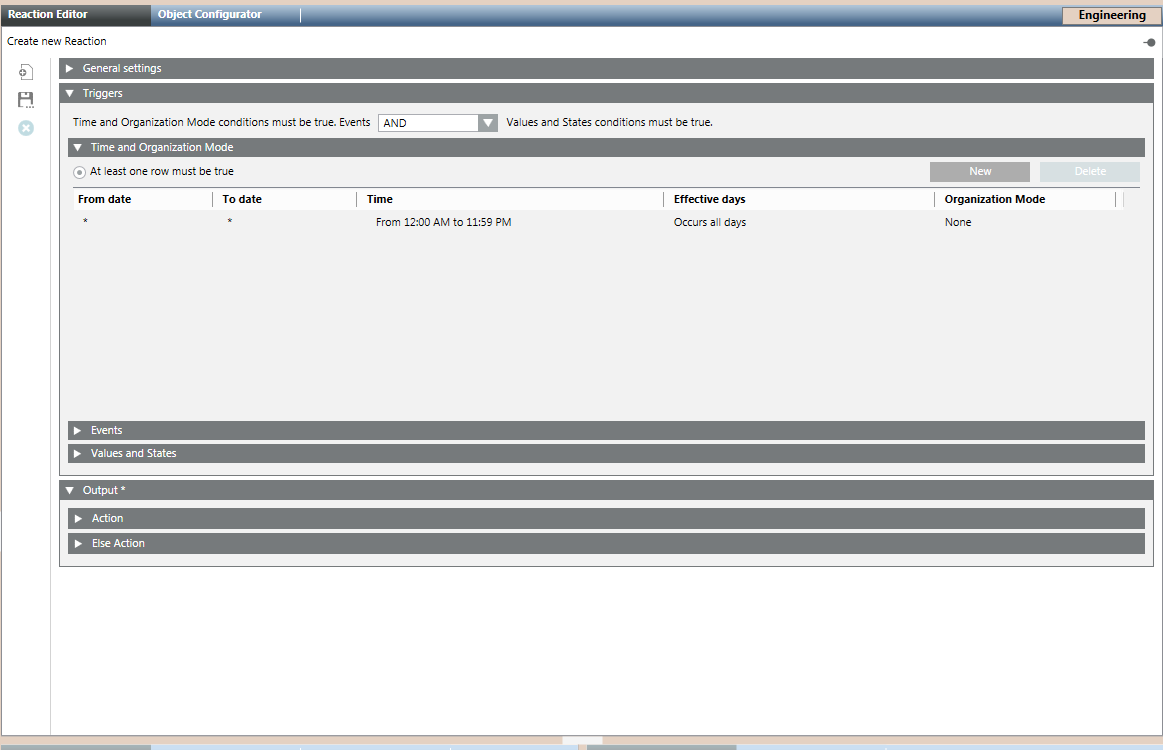
Task: Click the Save As floppy disk icon
Action: (x=26, y=100)
